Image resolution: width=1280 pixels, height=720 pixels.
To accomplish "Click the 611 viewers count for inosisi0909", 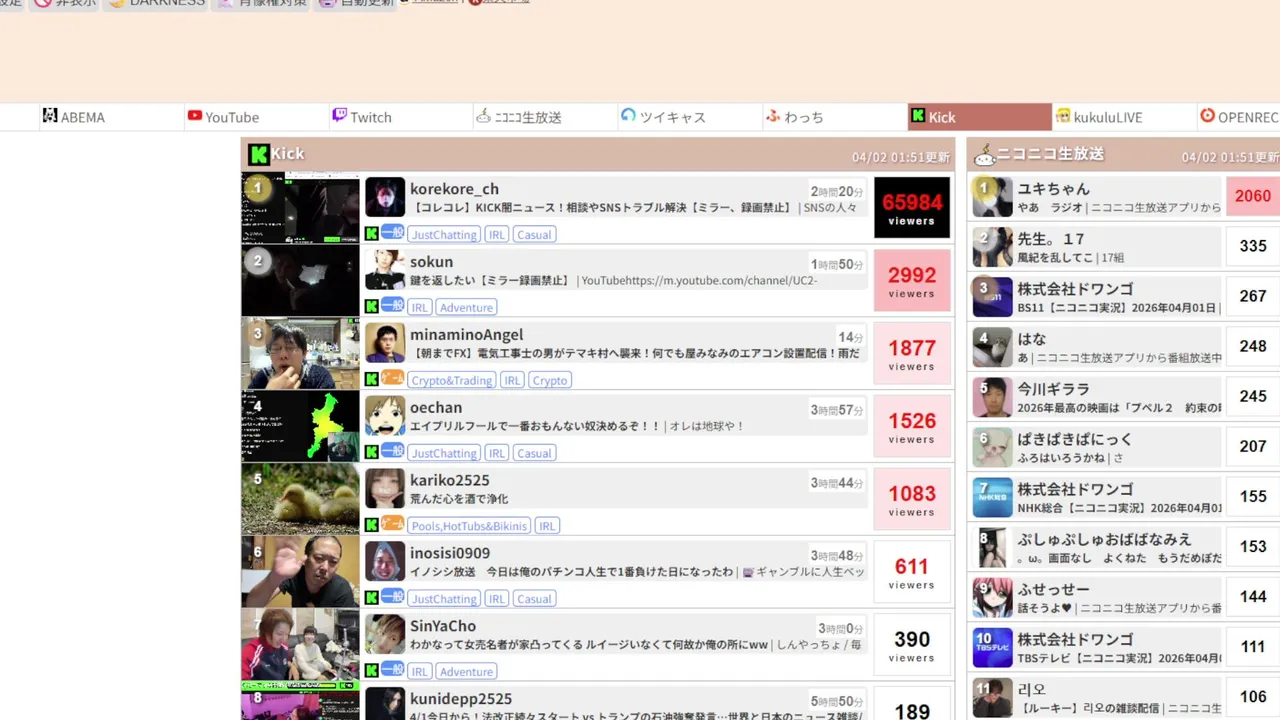I will [912, 573].
